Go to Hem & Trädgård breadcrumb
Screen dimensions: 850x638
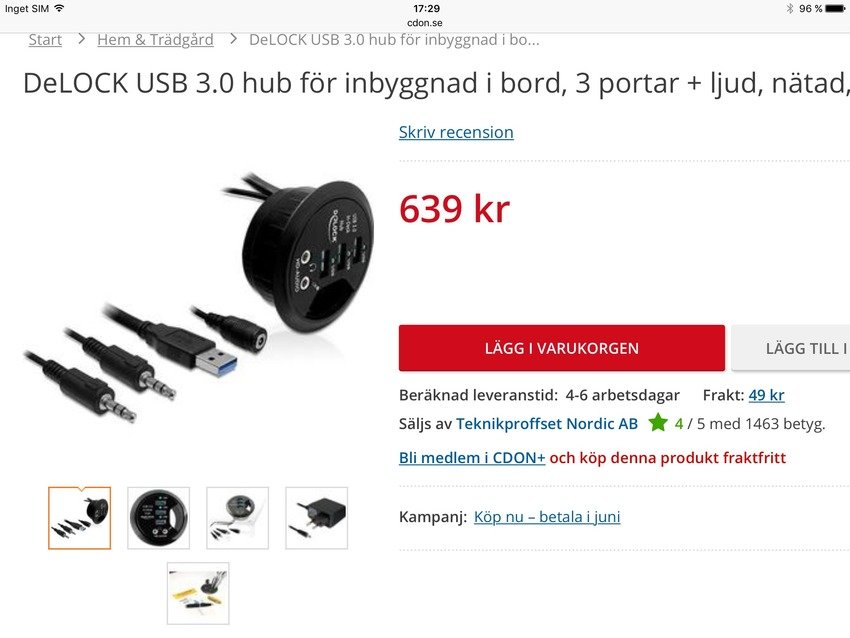[x=155, y=40]
